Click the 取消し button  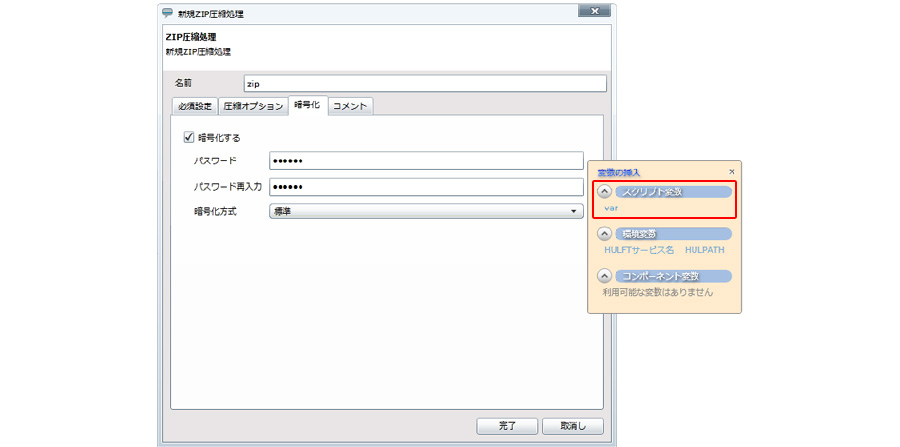(x=573, y=425)
